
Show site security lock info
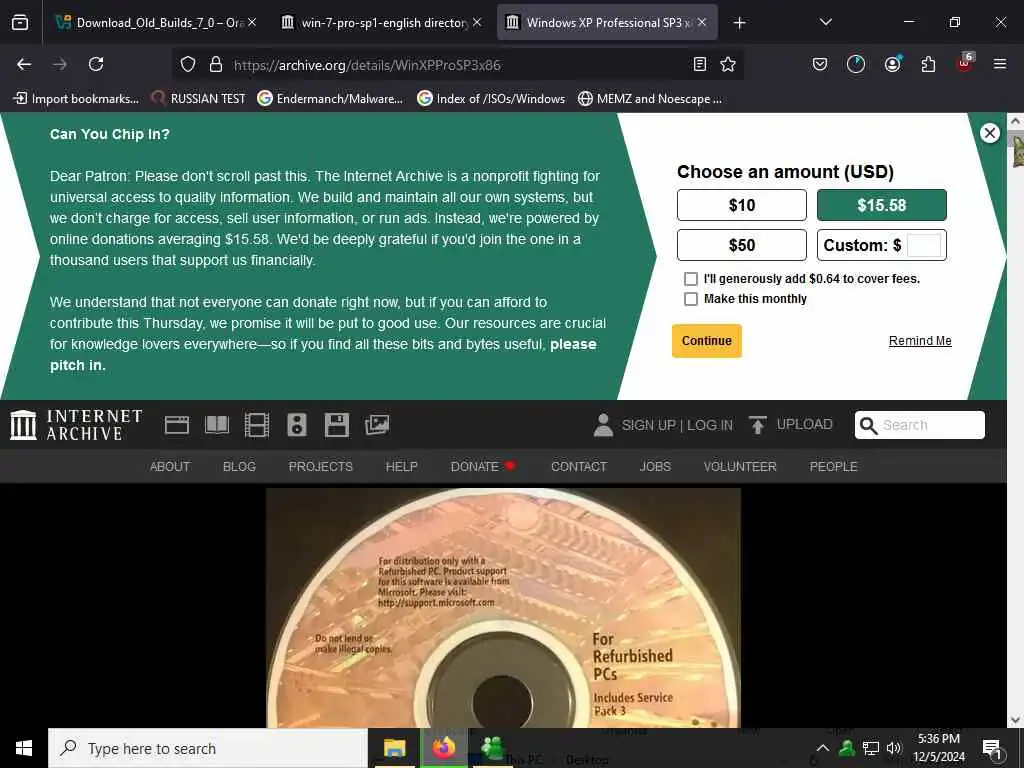point(216,64)
